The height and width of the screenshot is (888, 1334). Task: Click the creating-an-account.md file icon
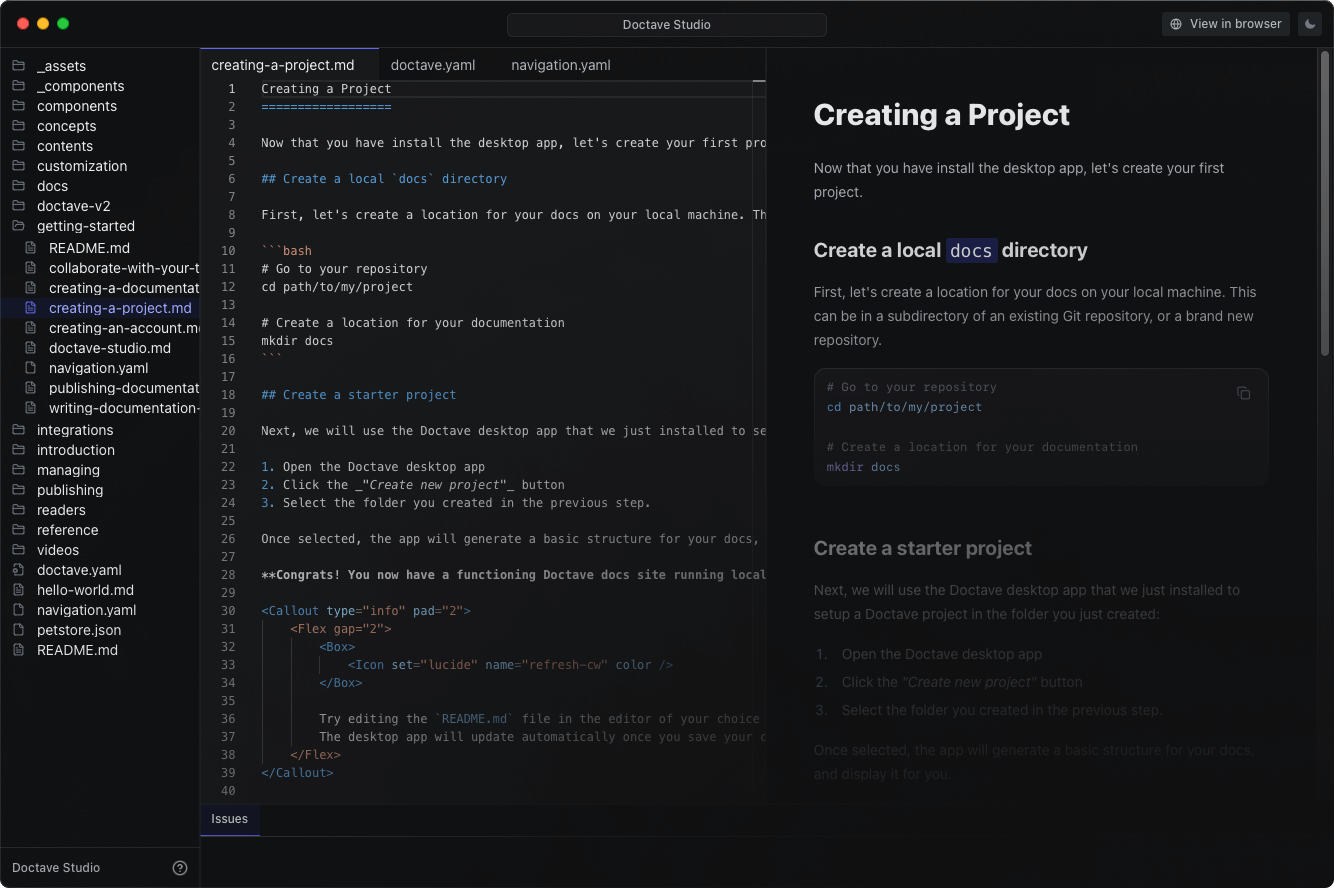[x=30, y=328]
